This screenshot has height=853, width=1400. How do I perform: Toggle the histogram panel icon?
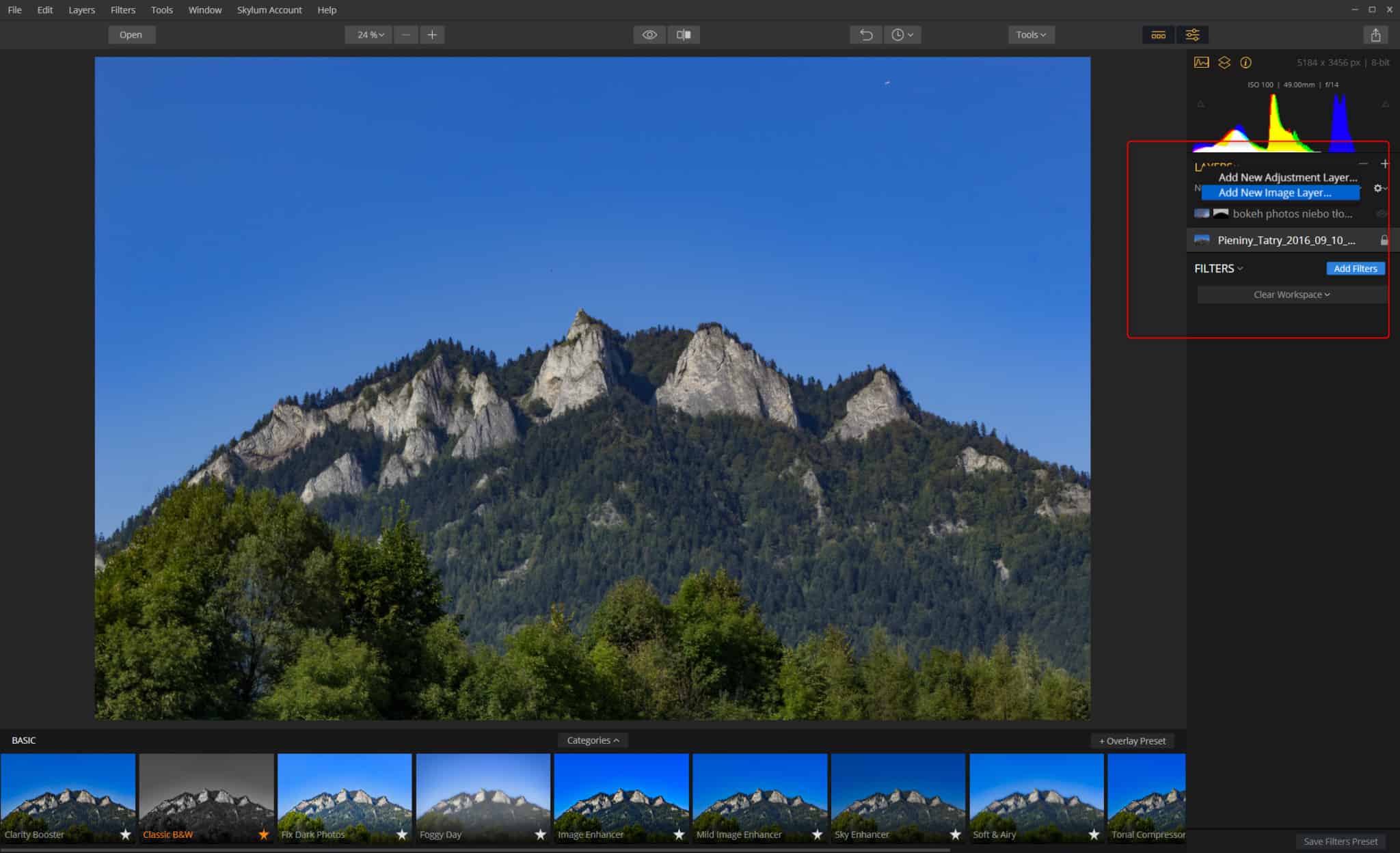click(x=1201, y=62)
